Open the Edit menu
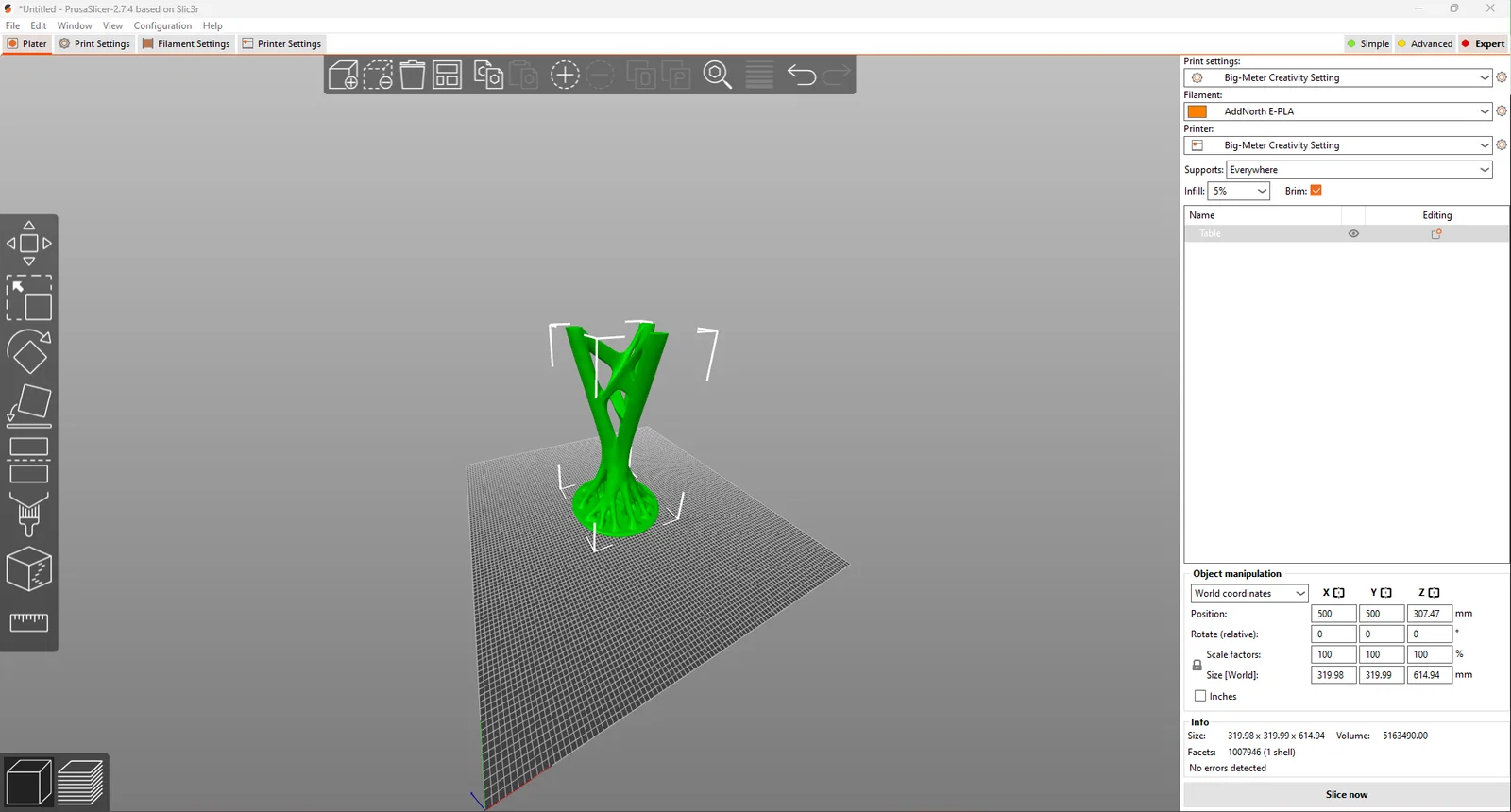The height and width of the screenshot is (812, 1511). click(x=39, y=25)
